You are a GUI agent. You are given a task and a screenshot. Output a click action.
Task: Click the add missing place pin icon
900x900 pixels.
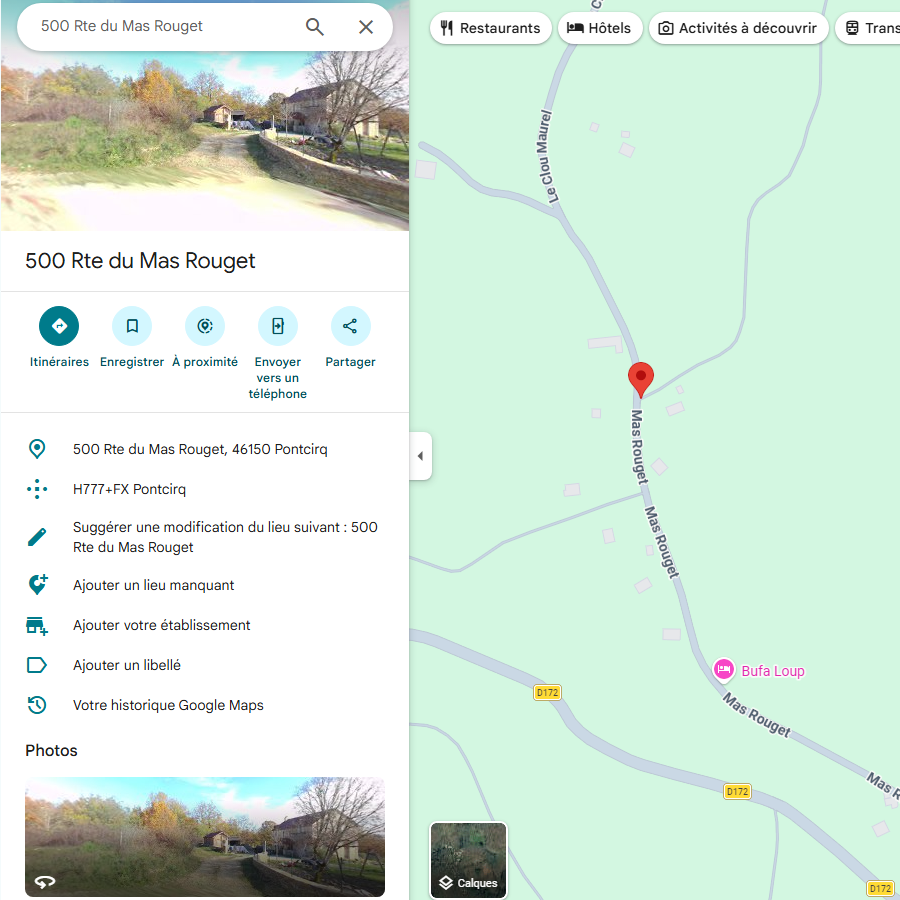click(38, 585)
